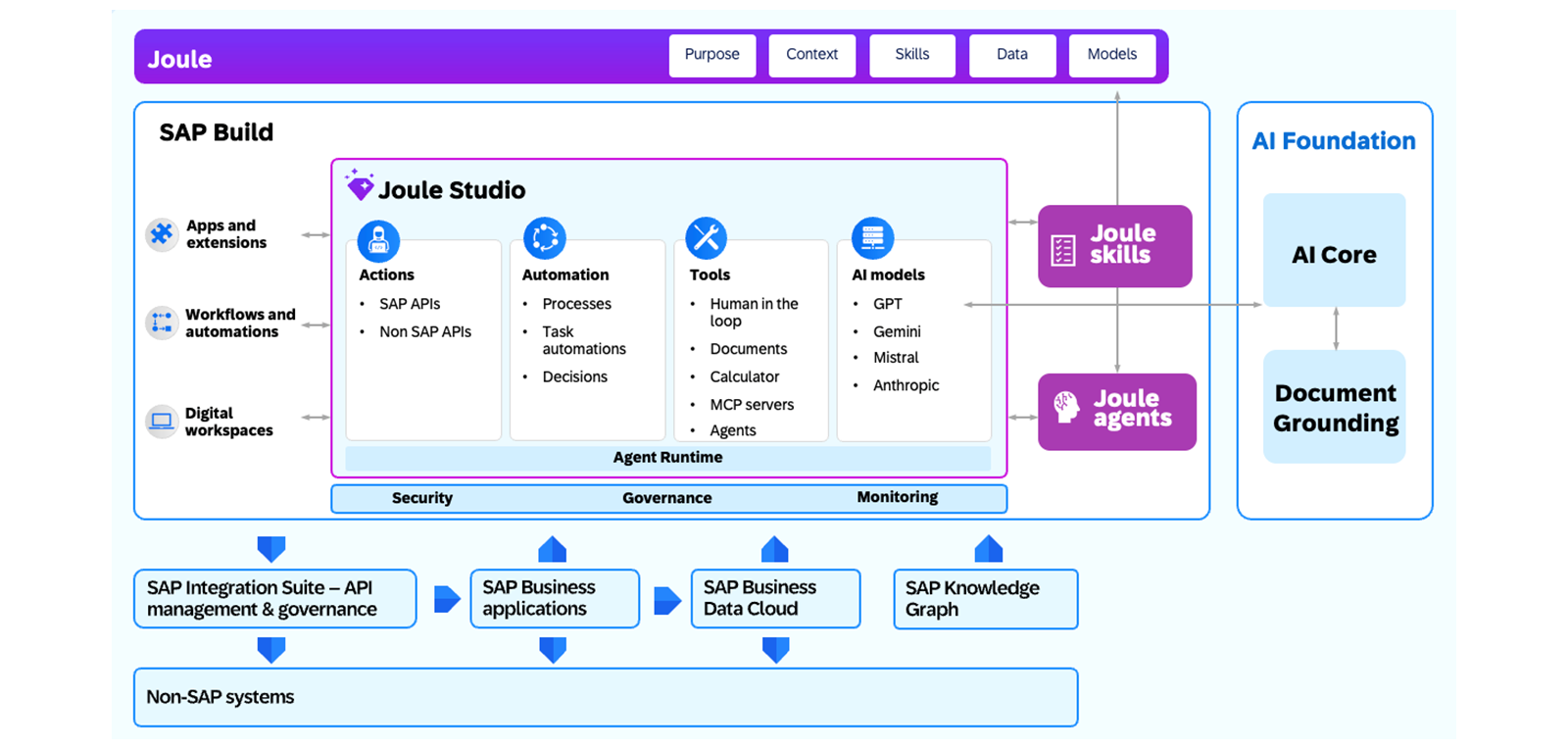Screen dimensions: 1568x749
Task: Click the AI models server icon
Action: coord(872,238)
